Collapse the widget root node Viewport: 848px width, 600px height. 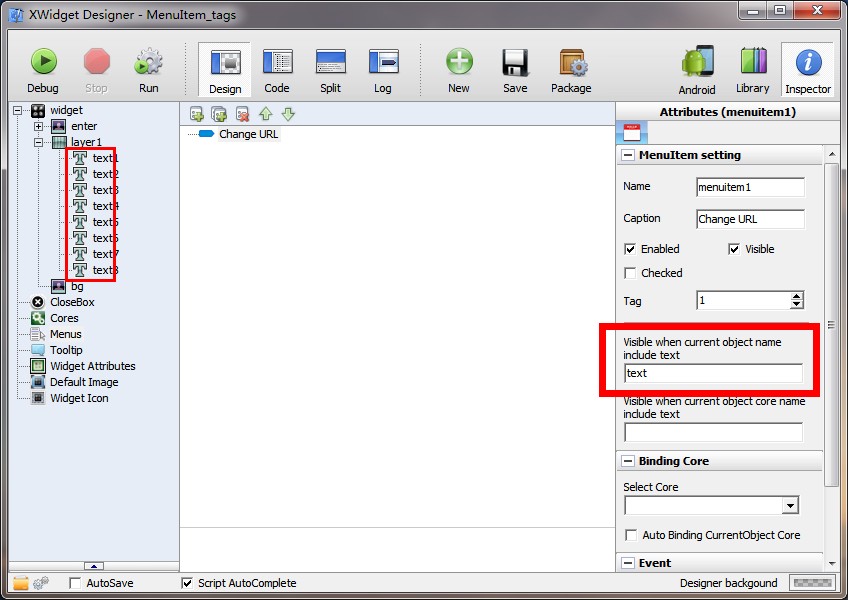click(x=18, y=110)
